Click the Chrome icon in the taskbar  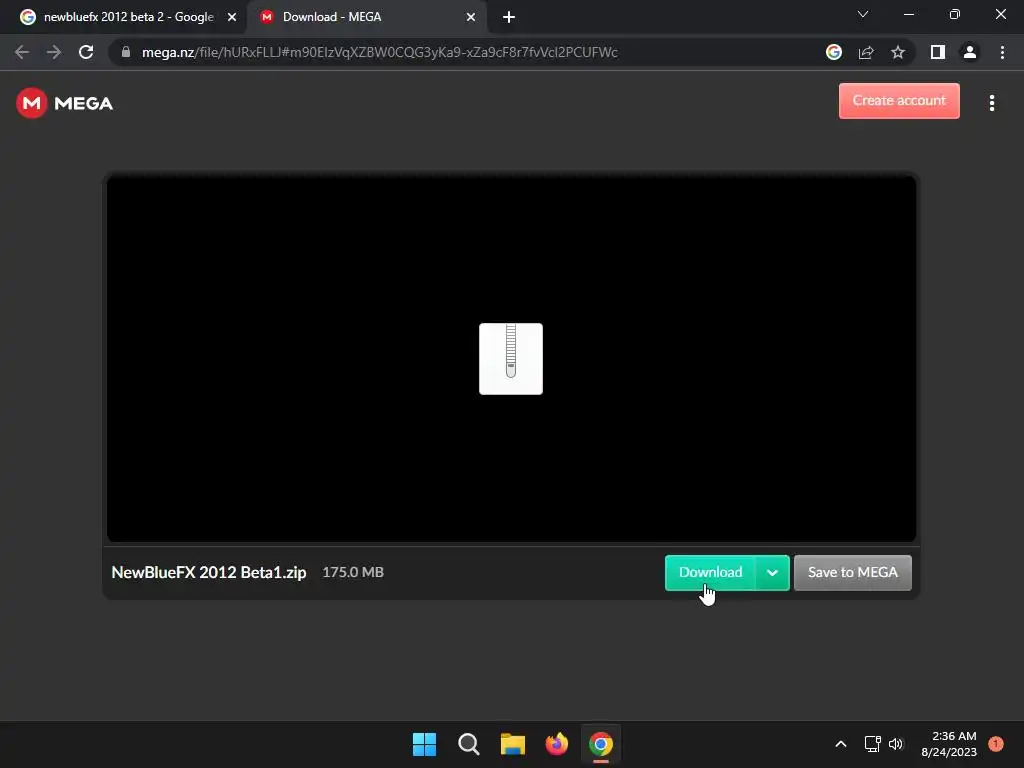[601, 744]
